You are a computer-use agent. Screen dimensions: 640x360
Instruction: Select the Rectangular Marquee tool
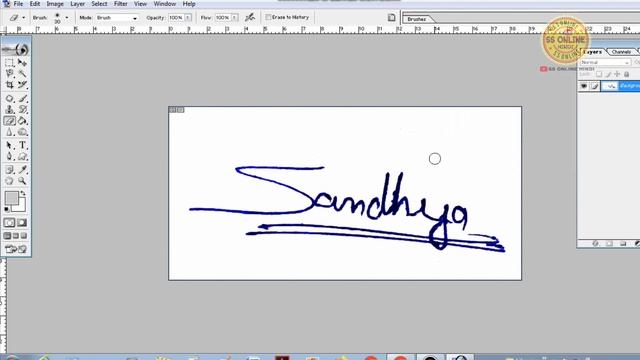[9, 62]
